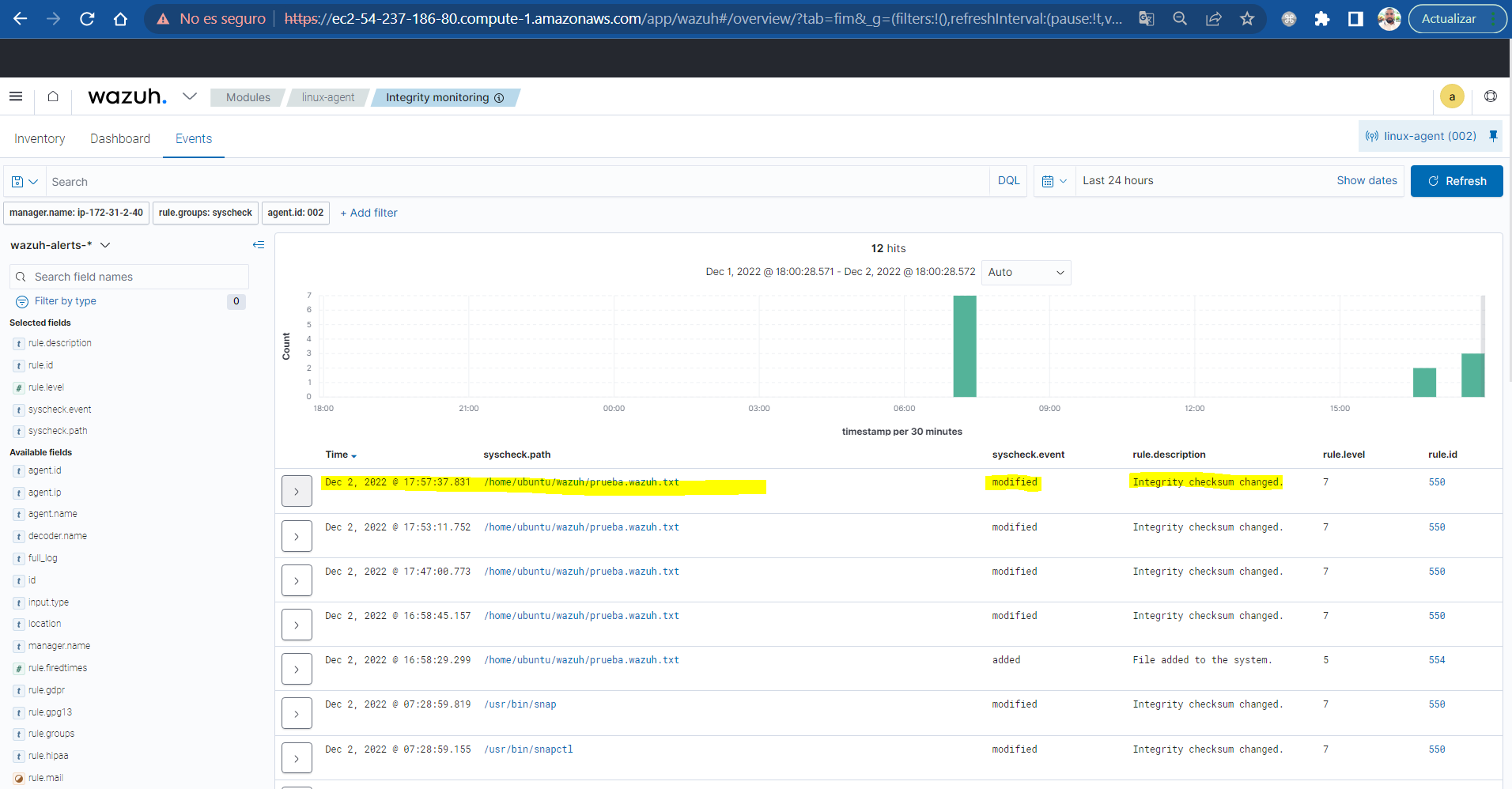
Task: Open the Auto interval dropdown on the histogram
Action: 1026,272
